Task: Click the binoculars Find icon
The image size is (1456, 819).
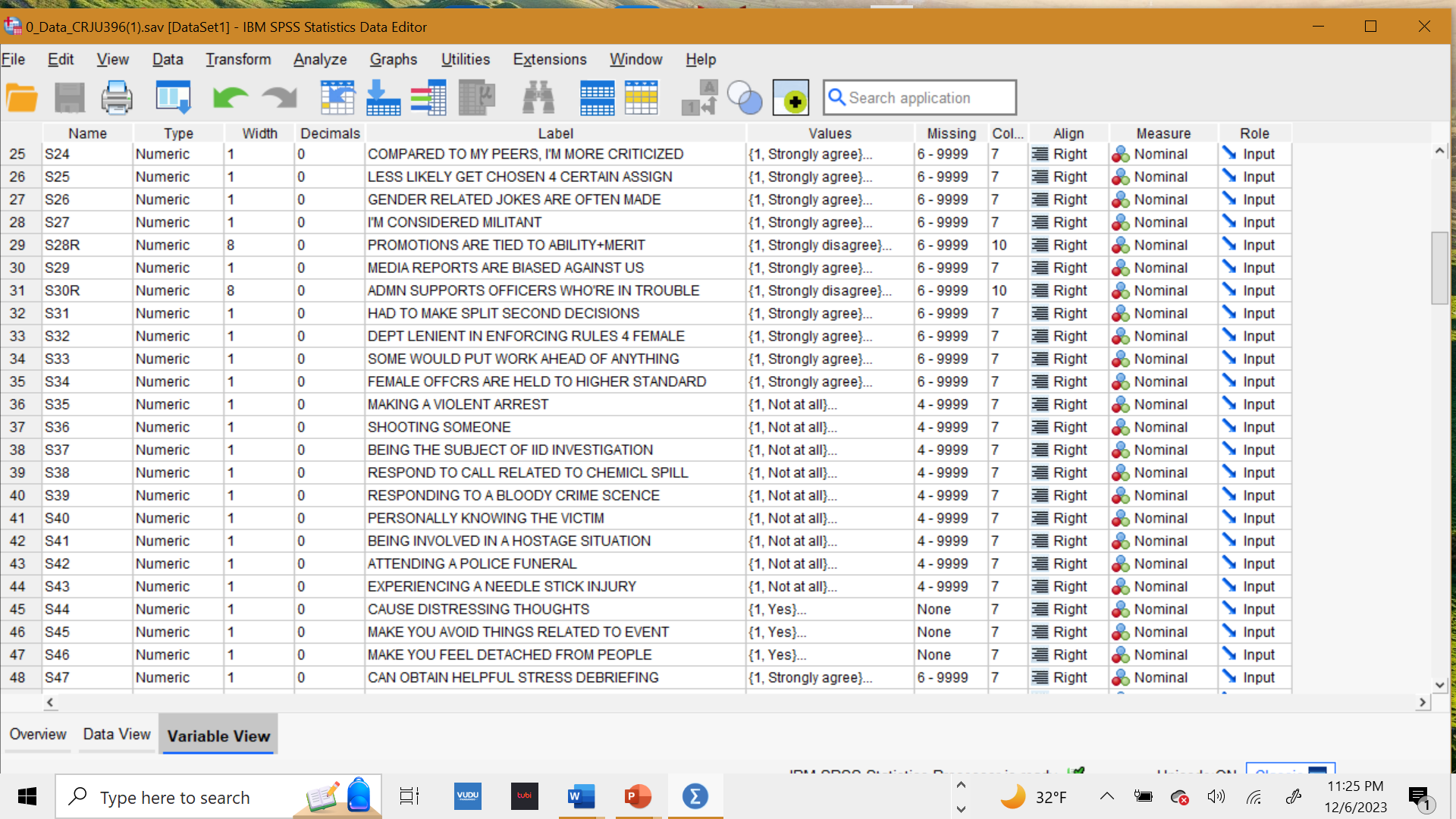Action: [538, 98]
